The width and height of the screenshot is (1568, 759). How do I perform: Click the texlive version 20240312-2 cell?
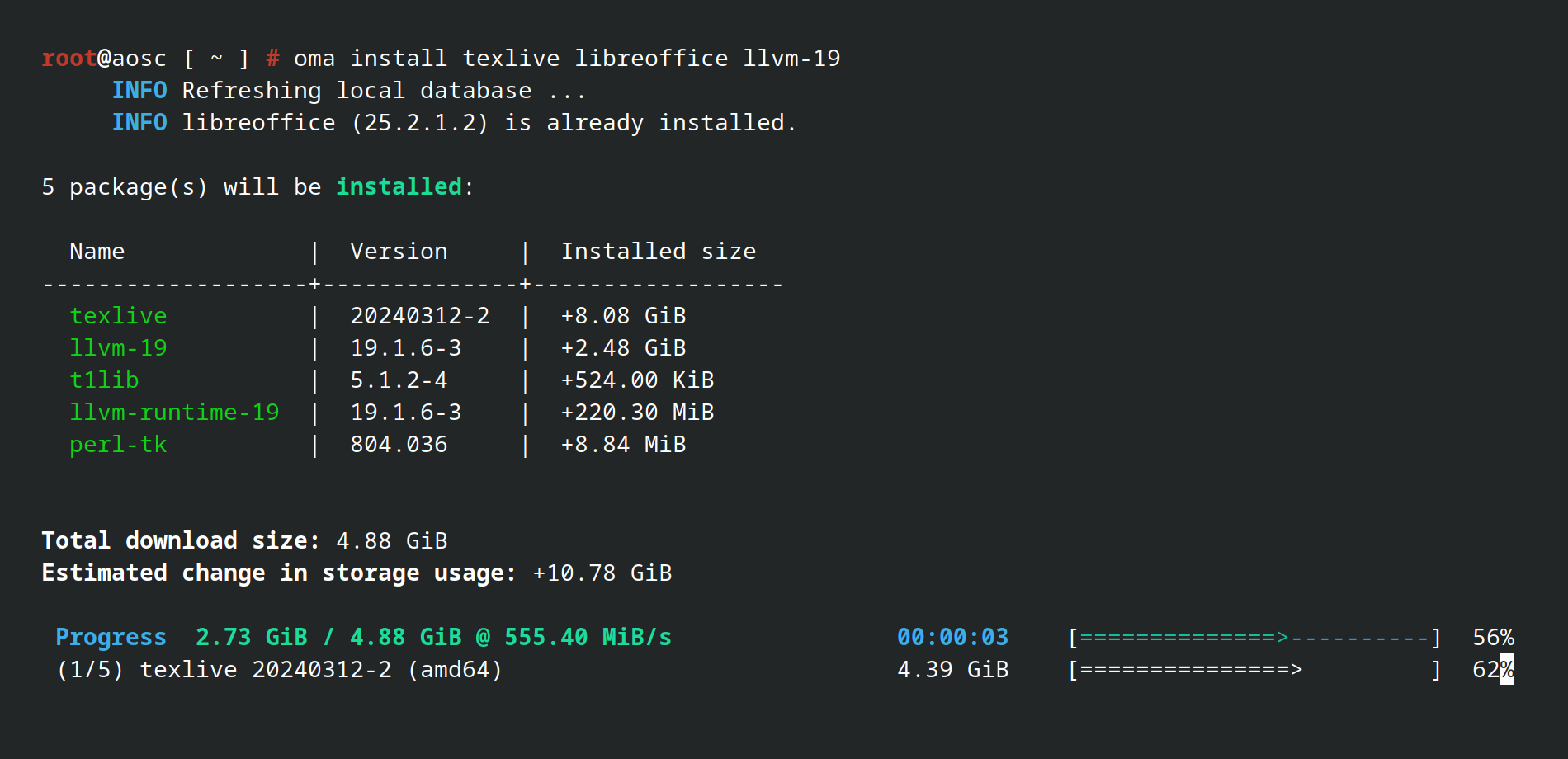click(x=419, y=316)
